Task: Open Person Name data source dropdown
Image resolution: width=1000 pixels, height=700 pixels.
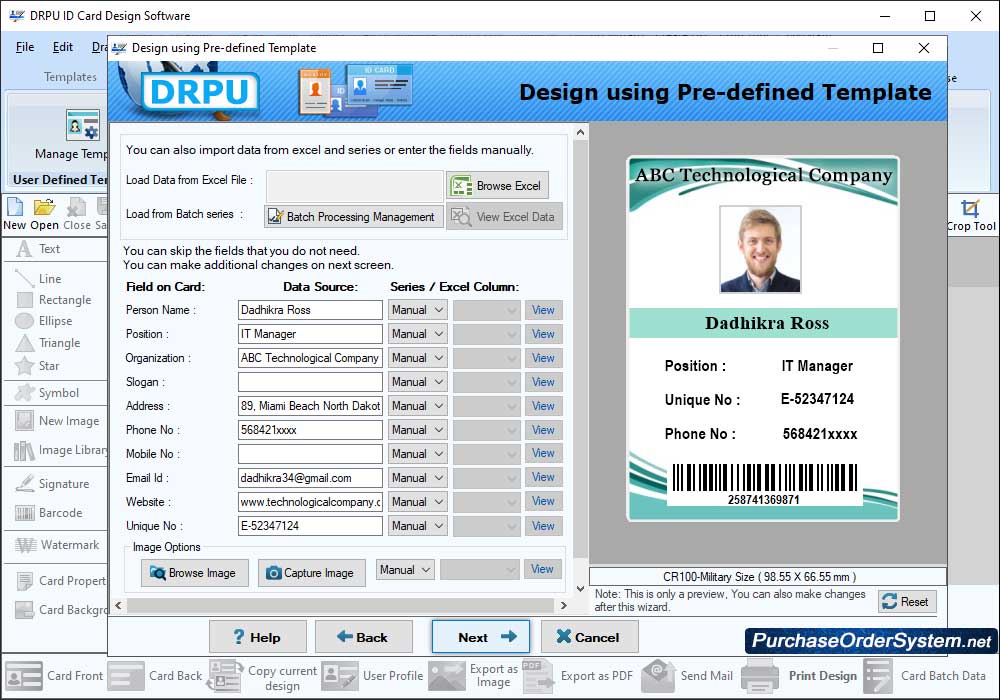Action: pyautogui.click(x=417, y=310)
